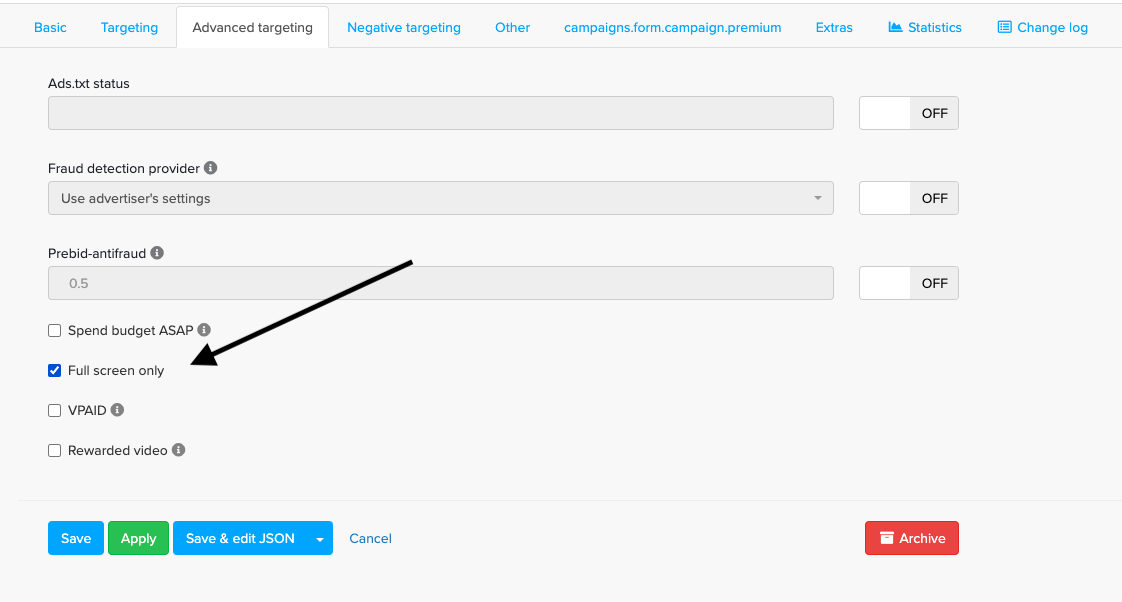
Task: Click info icon next to Rewarded video
Action: coord(178,450)
